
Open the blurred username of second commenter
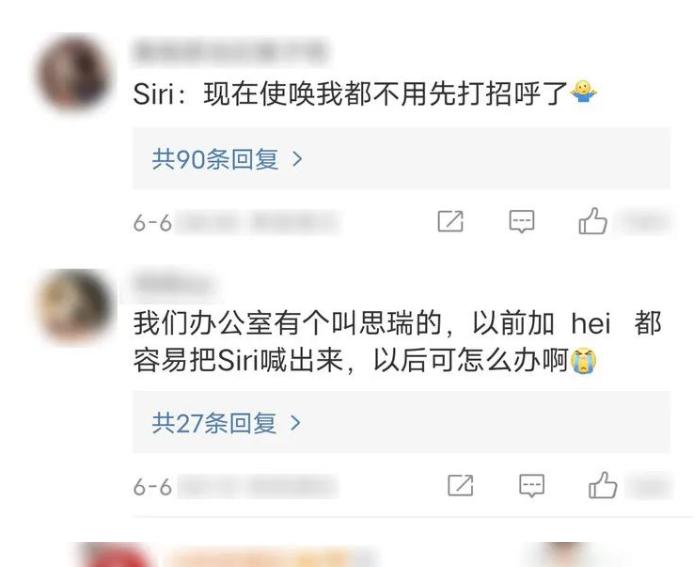(x=172, y=284)
